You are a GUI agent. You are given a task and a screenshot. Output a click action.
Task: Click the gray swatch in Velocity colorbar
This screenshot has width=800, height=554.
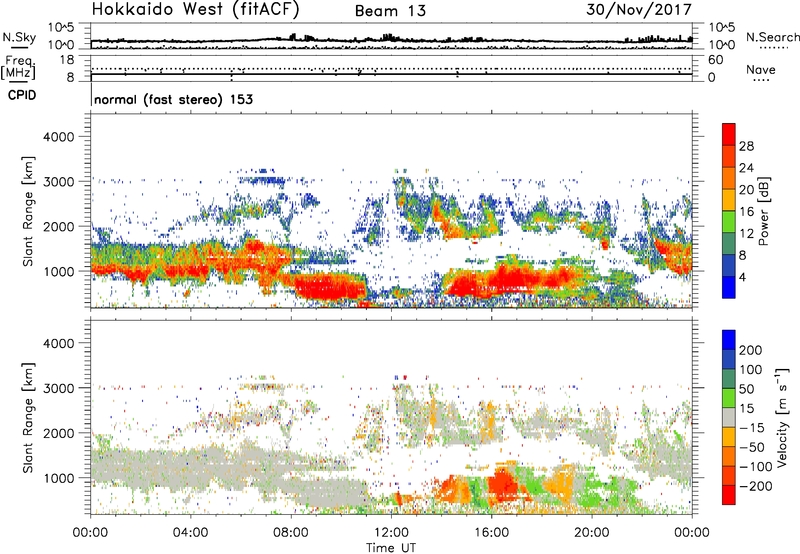pyautogui.click(x=729, y=417)
